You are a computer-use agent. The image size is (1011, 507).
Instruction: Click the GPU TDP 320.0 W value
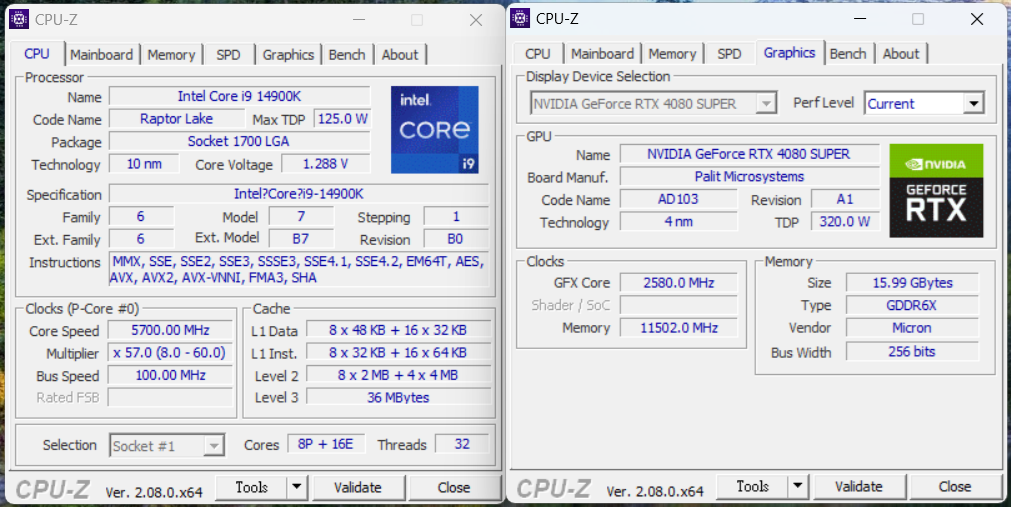(x=845, y=221)
